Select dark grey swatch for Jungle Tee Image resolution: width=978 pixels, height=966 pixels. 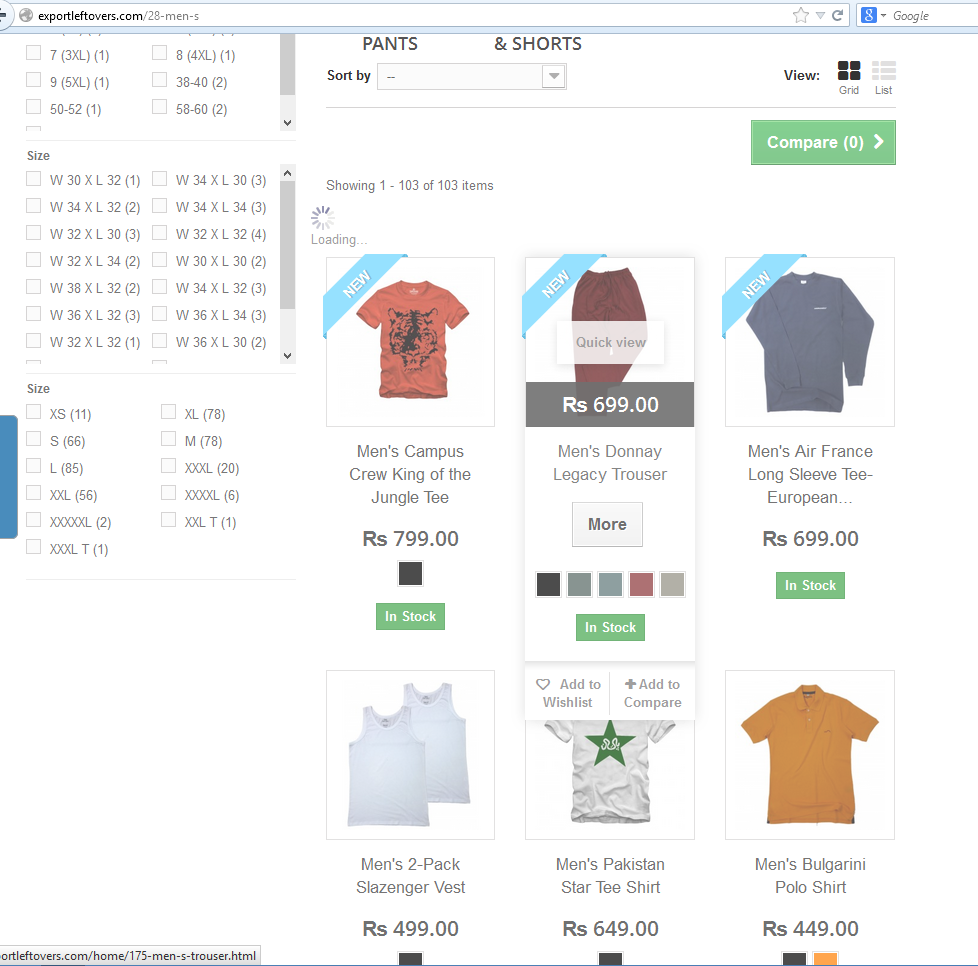410,573
